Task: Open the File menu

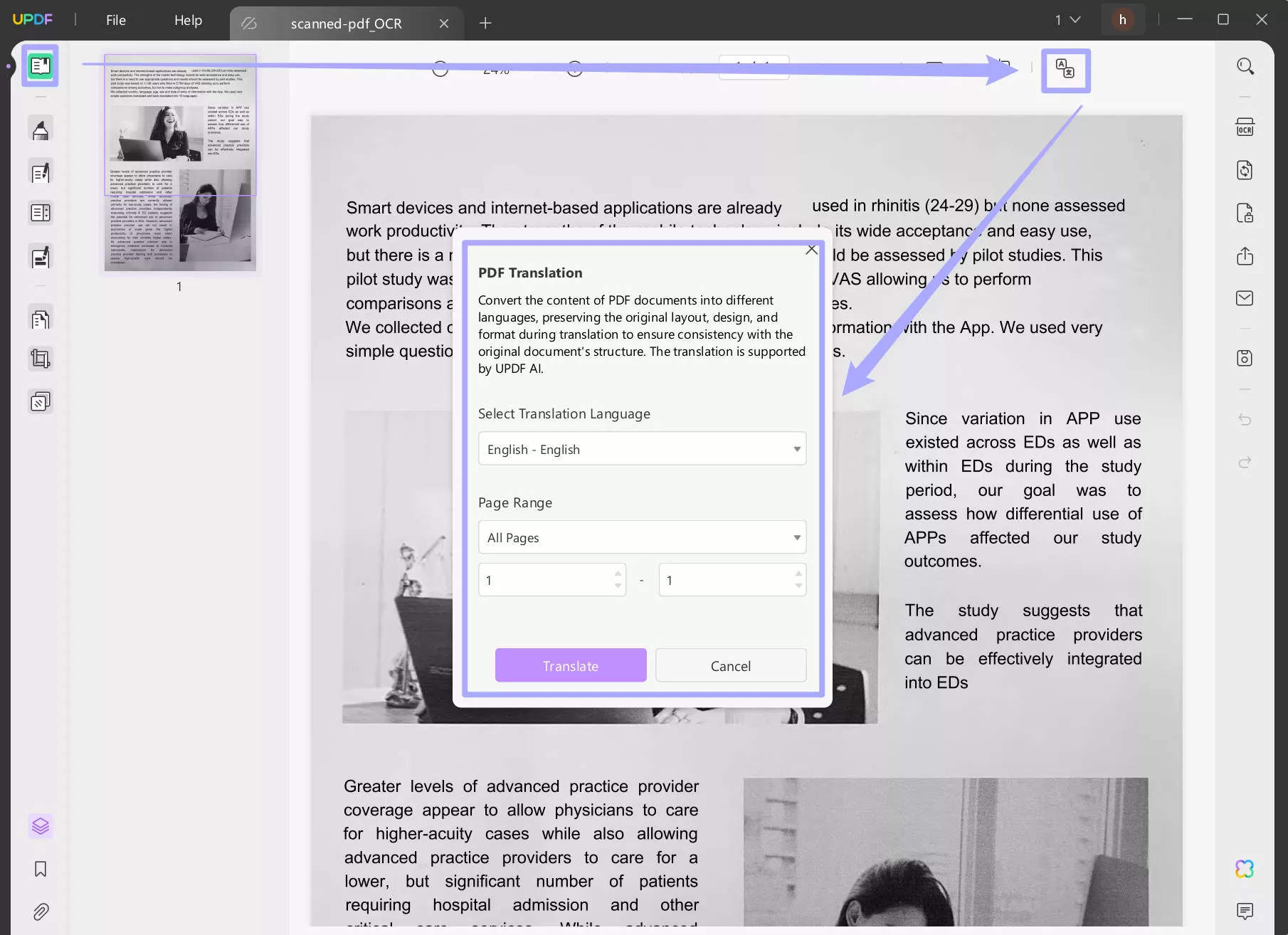Action: [x=115, y=20]
